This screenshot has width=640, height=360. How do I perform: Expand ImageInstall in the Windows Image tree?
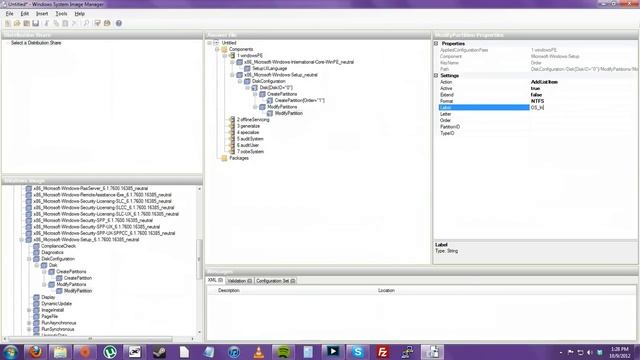(x=29, y=310)
